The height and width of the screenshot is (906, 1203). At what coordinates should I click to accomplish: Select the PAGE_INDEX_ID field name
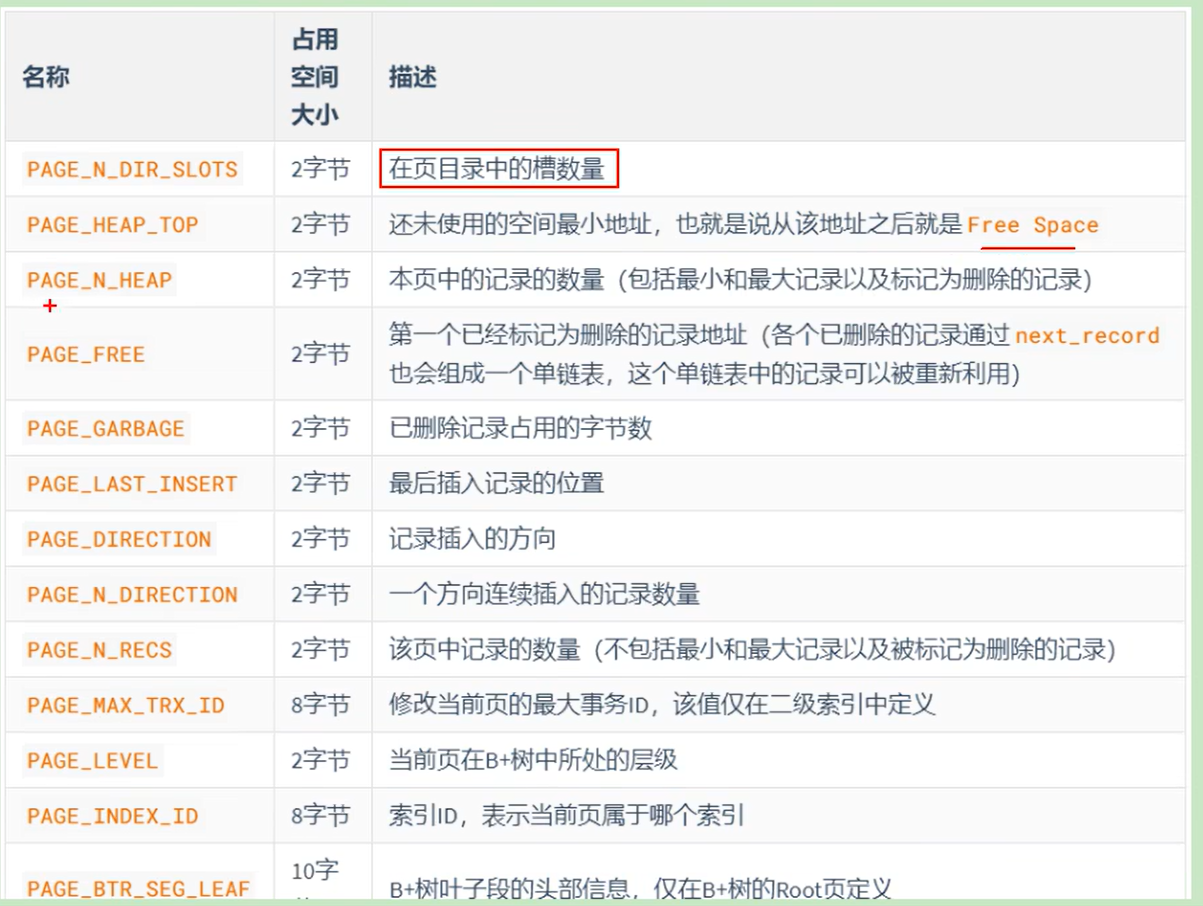(113, 817)
